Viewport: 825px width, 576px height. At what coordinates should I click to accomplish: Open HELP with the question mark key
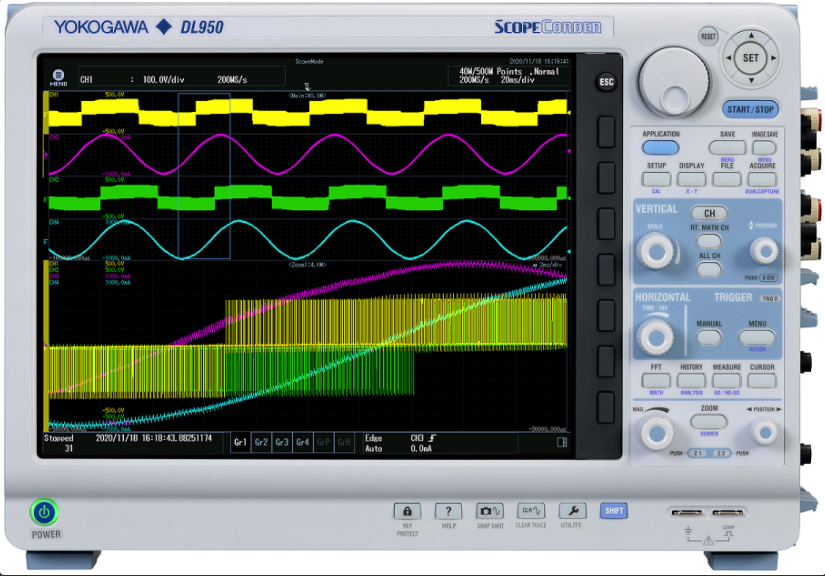click(x=449, y=511)
